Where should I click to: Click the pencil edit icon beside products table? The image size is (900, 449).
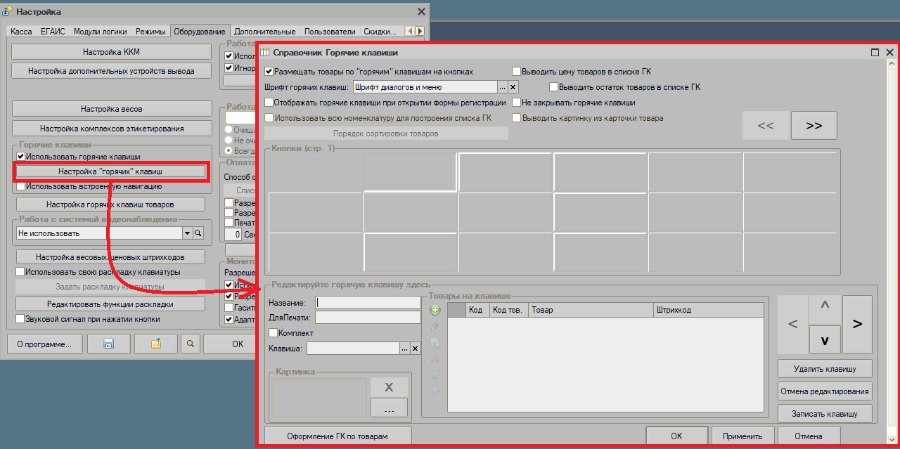click(435, 326)
